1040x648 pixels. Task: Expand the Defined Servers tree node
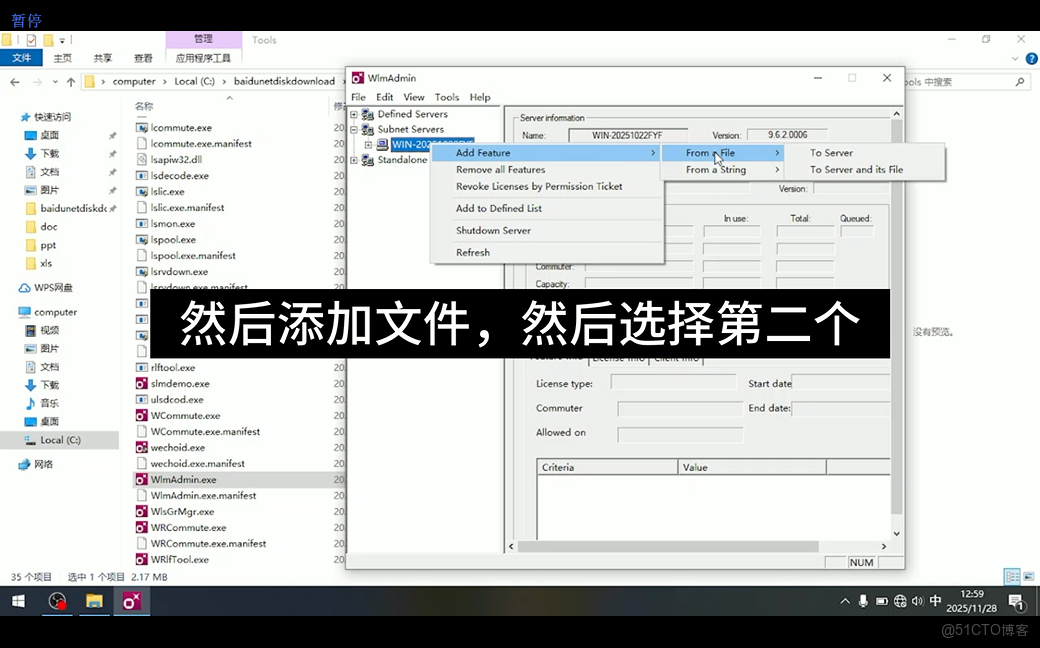coord(355,113)
